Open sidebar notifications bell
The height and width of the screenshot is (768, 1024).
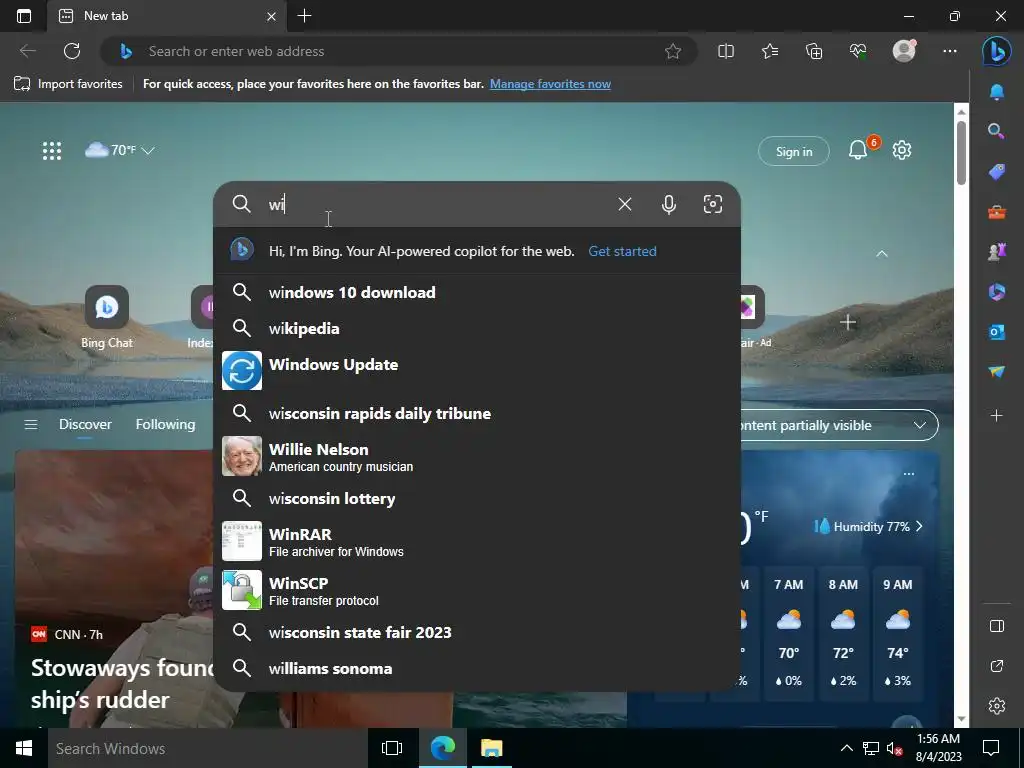coord(997,91)
